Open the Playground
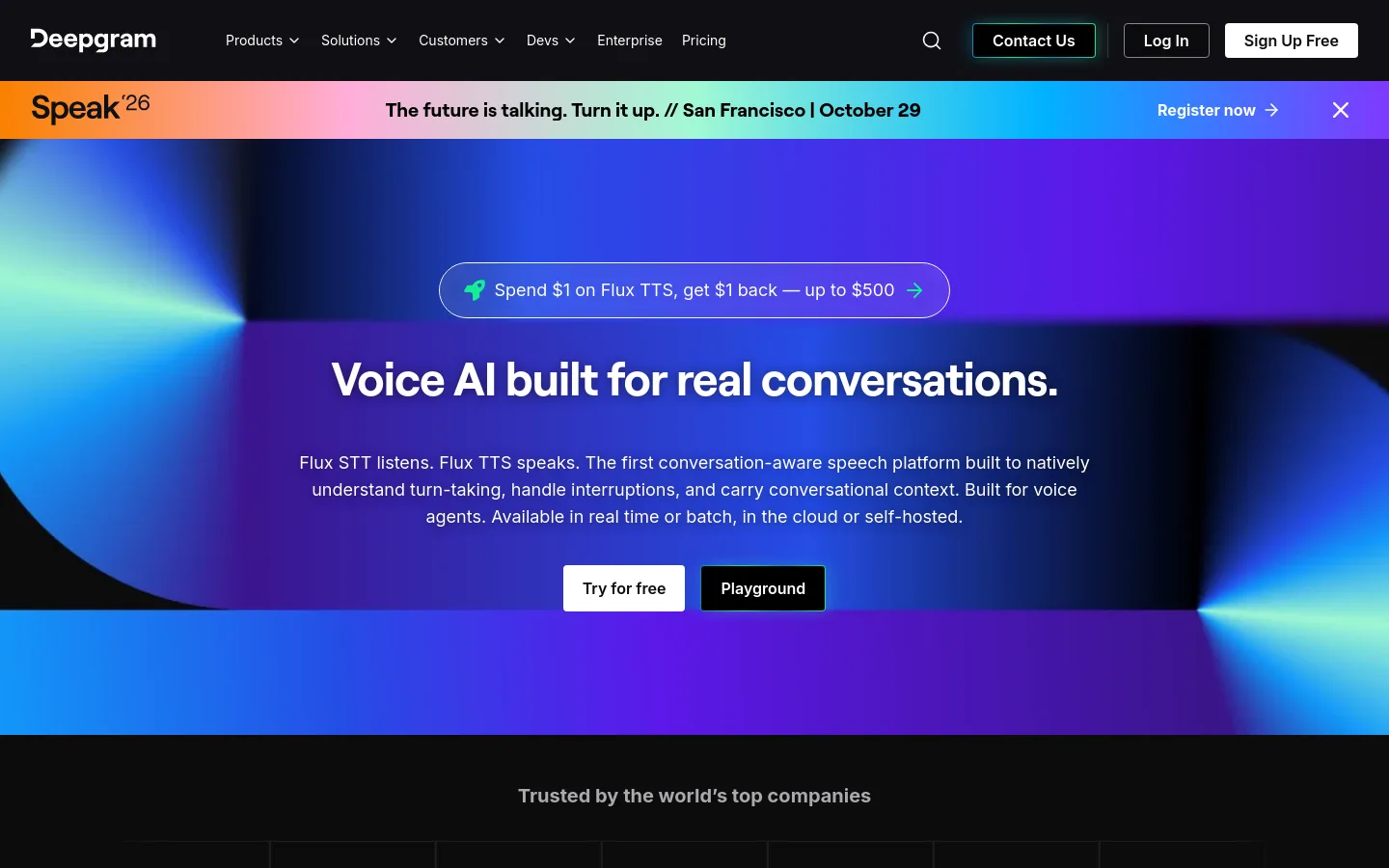Screen dimensions: 1389x868 pyautogui.click(x=763, y=588)
